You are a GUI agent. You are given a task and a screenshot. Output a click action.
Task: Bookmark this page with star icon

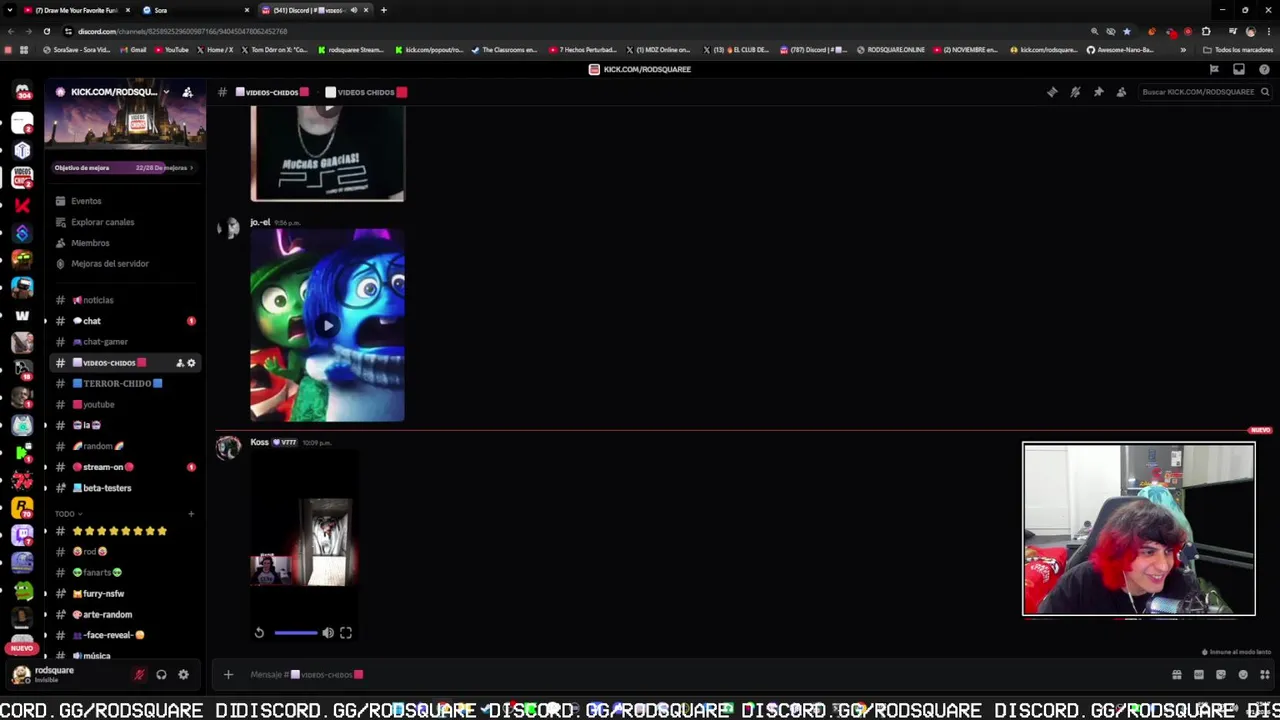[x=1126, y=31]
